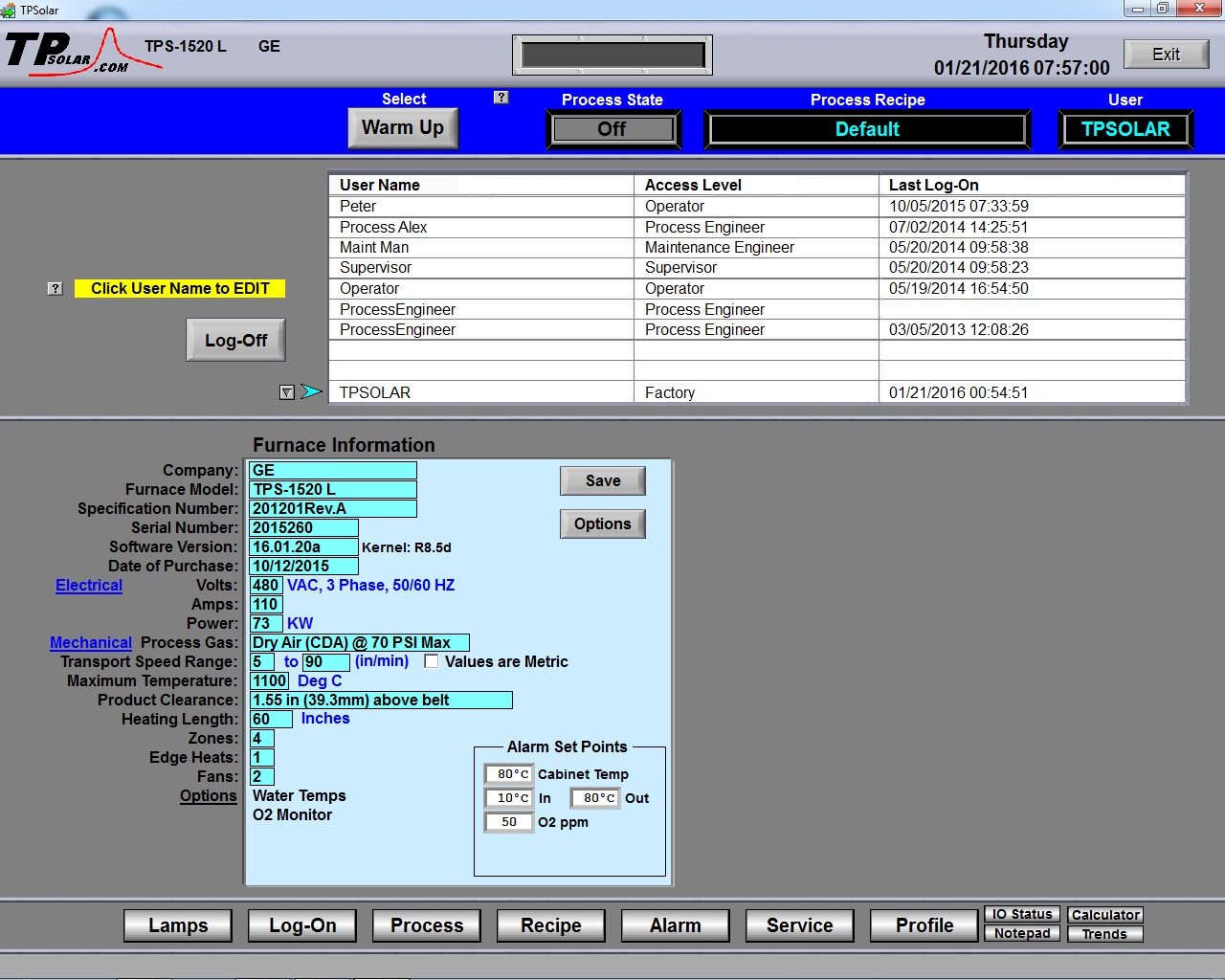Viewport: 1225px width, 980px height.
Task: Click Specification Number field 201201Rev.A
Action: 333,508
